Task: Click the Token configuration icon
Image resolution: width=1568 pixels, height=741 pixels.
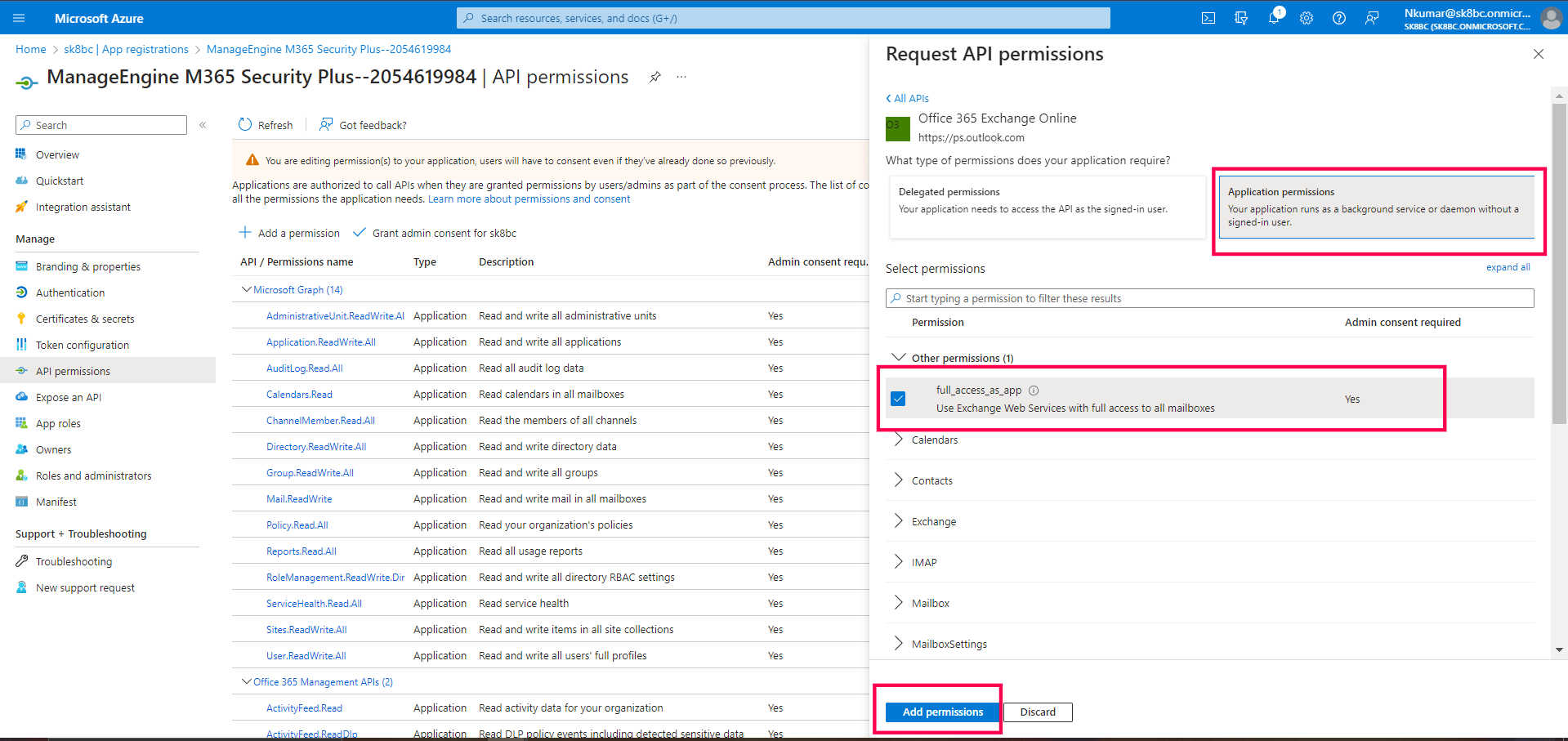Action: tap(21, 345)
